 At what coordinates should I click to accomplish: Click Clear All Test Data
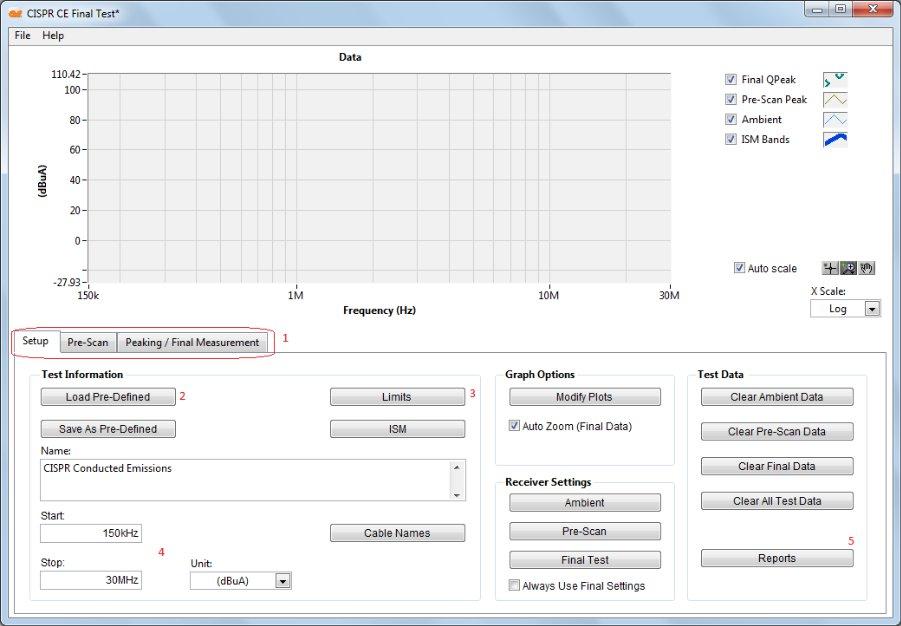pos(777,501)
